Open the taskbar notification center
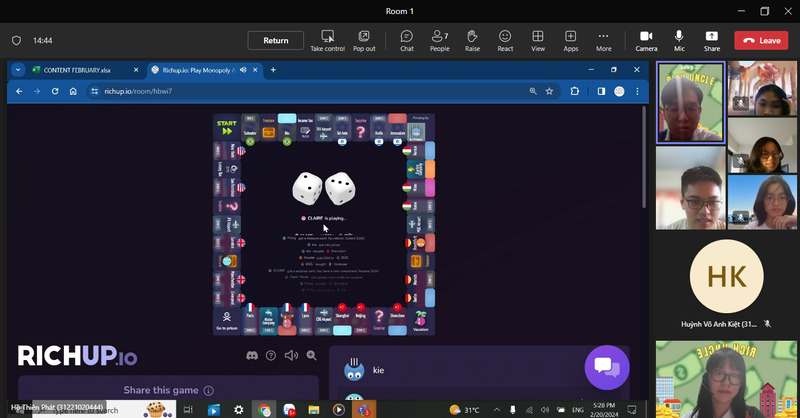The image size is (800, 418). tap(632, 409)
